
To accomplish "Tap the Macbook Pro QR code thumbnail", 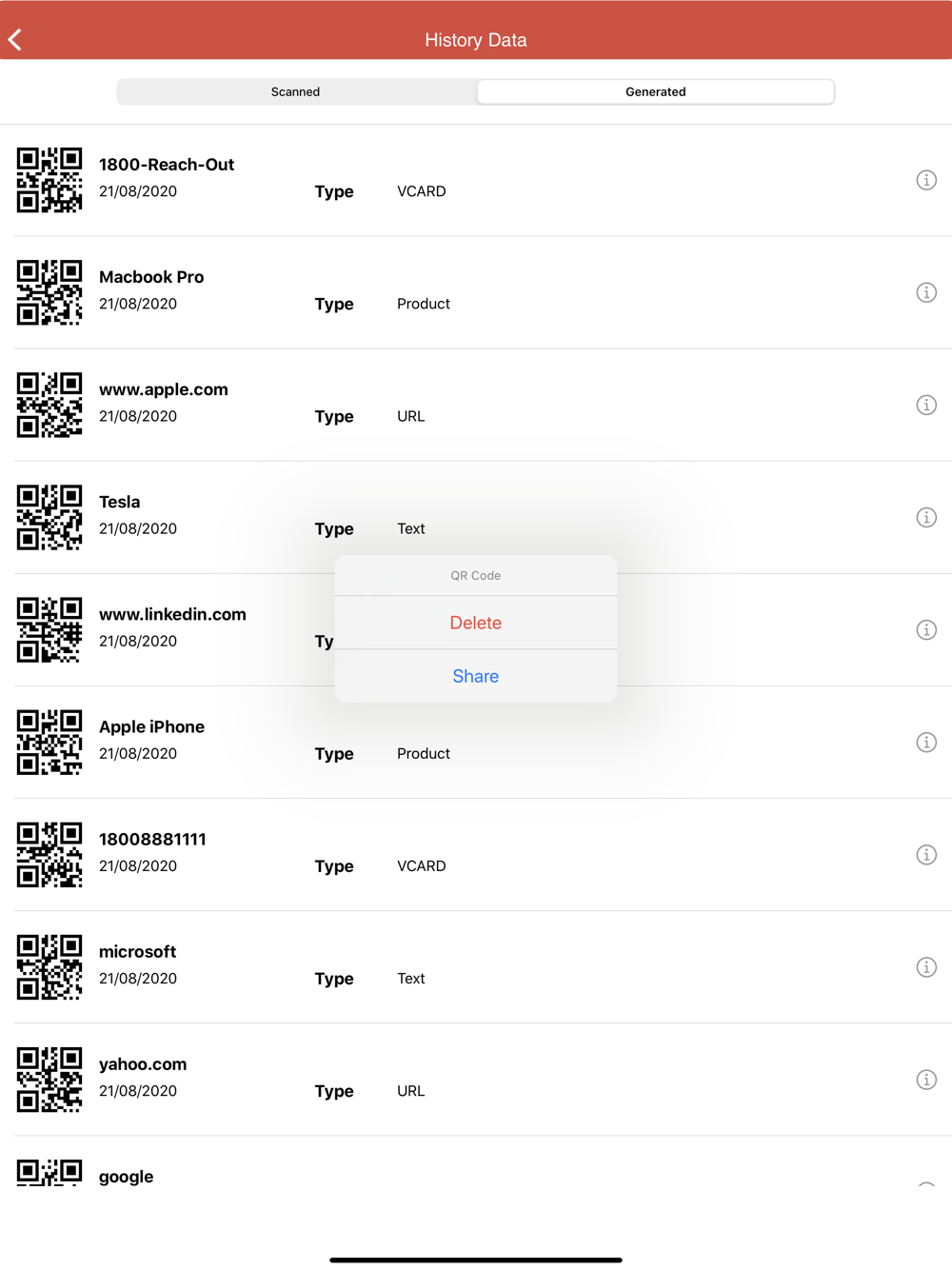I will (50, 292).
